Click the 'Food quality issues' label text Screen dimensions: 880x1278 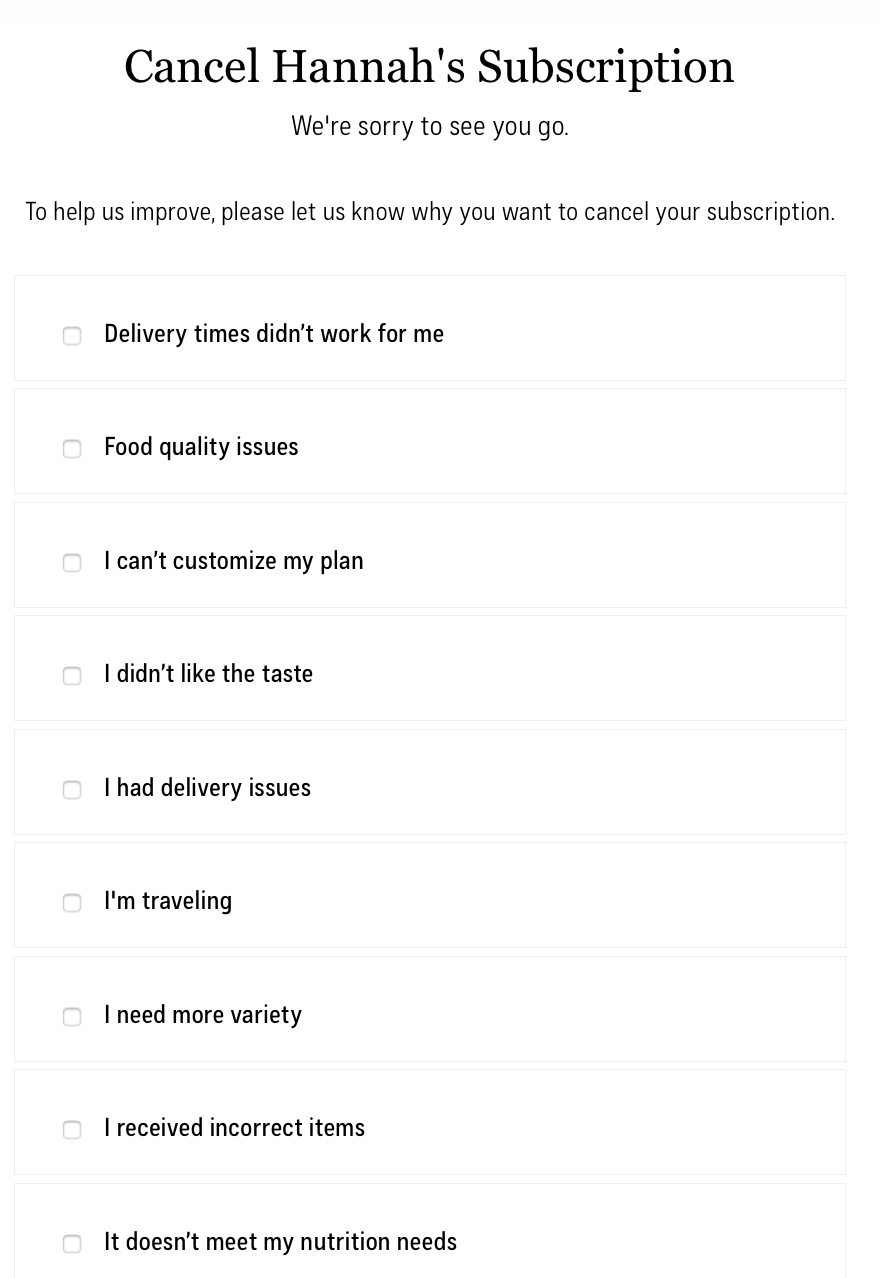pos(201,447)
